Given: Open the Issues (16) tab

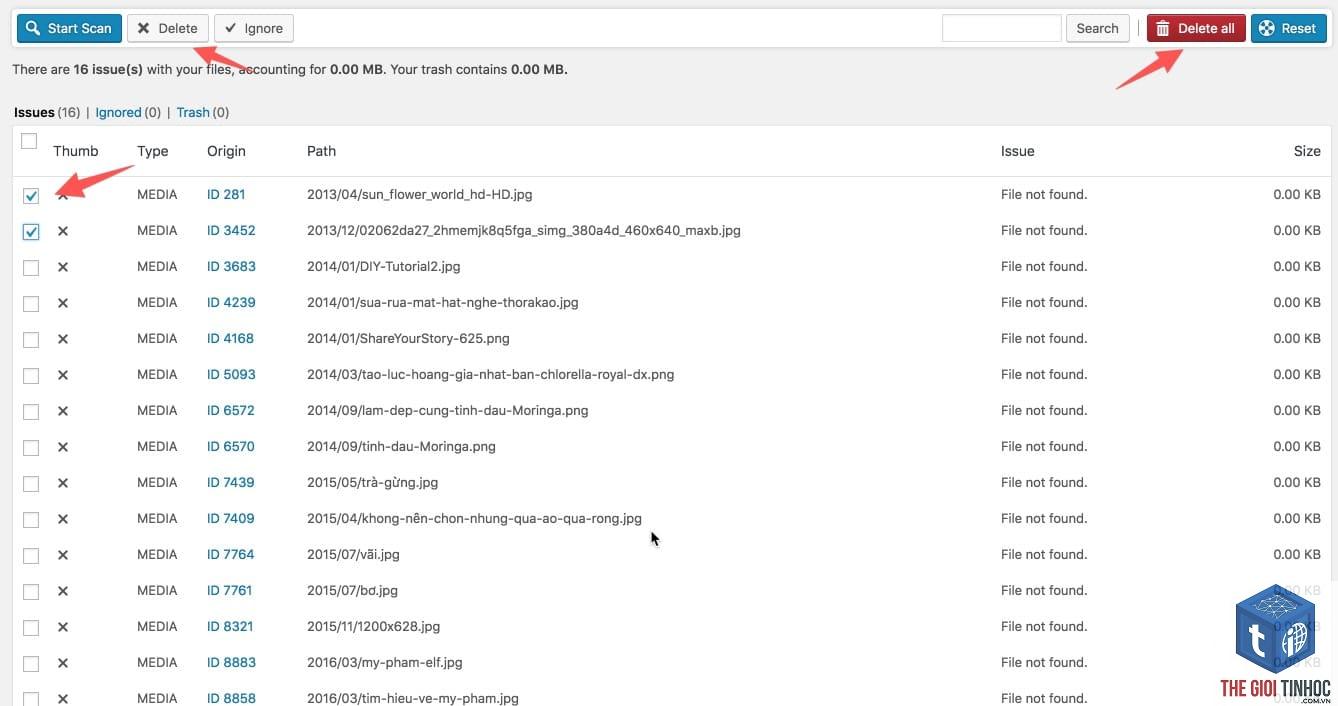Looking at the screenshot, I should (47, 112).
